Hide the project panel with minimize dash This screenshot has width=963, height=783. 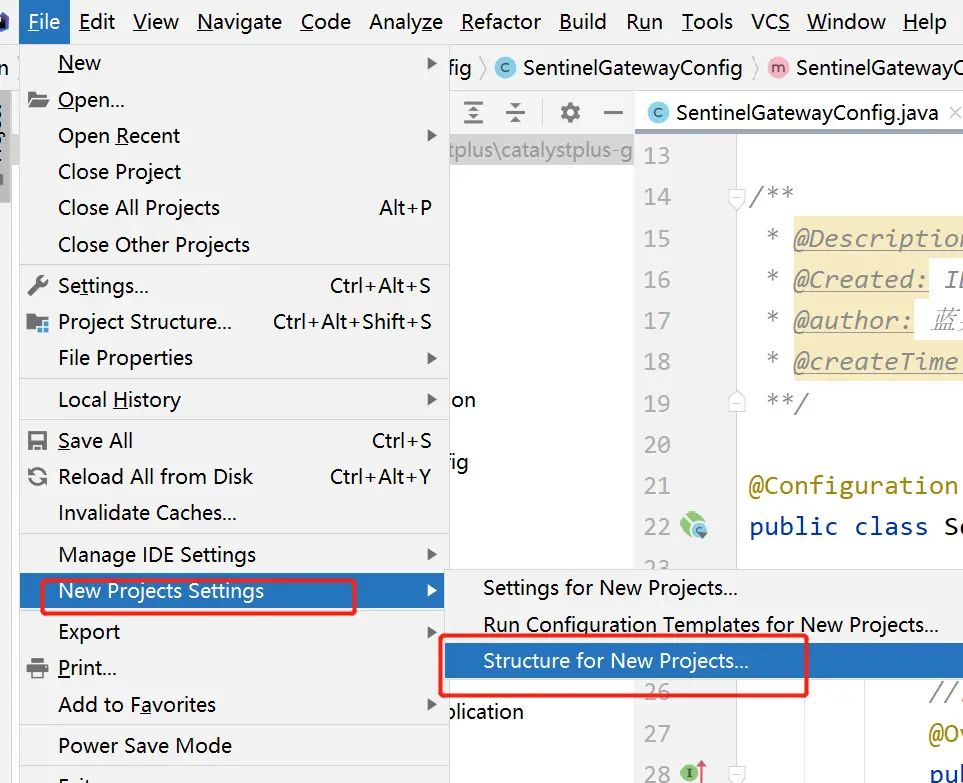613,112
